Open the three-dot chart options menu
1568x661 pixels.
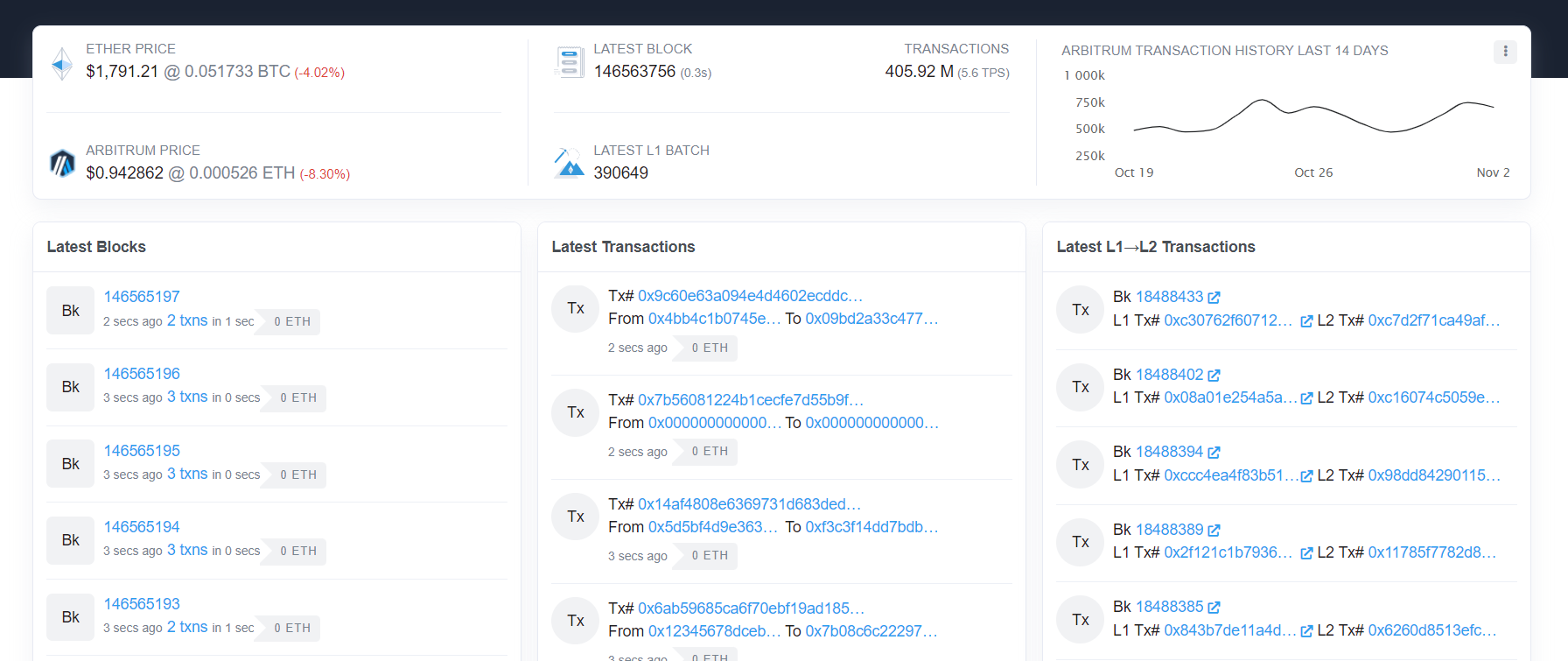pos(1505,52)
